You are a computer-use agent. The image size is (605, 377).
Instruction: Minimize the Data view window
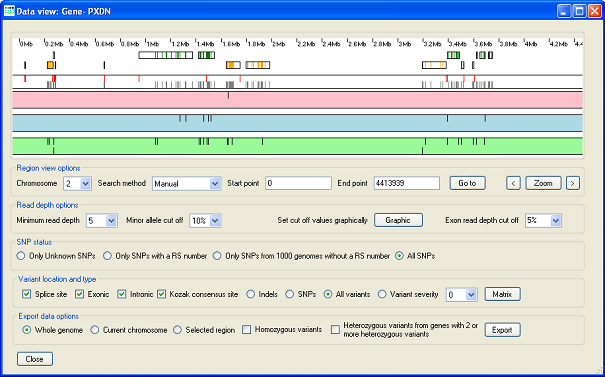(564, 11)
